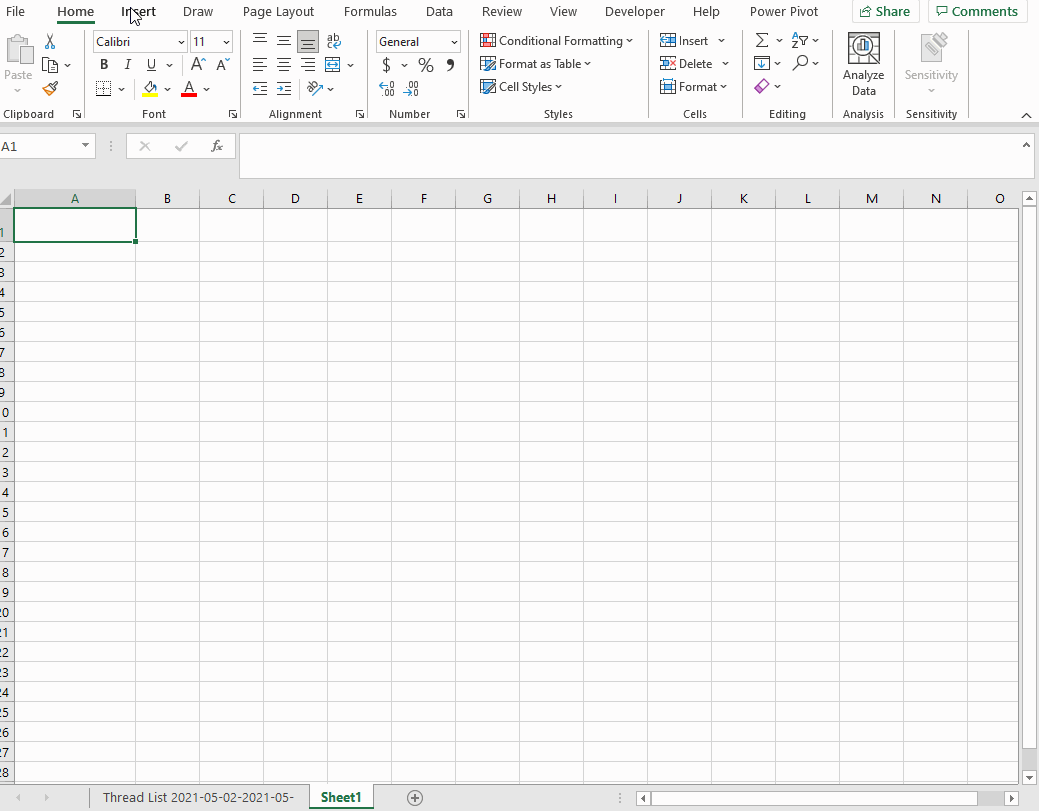Select the Sheet1 worksheet tab
This screenshot has height=811, width=1039.
tap(341, 797)
